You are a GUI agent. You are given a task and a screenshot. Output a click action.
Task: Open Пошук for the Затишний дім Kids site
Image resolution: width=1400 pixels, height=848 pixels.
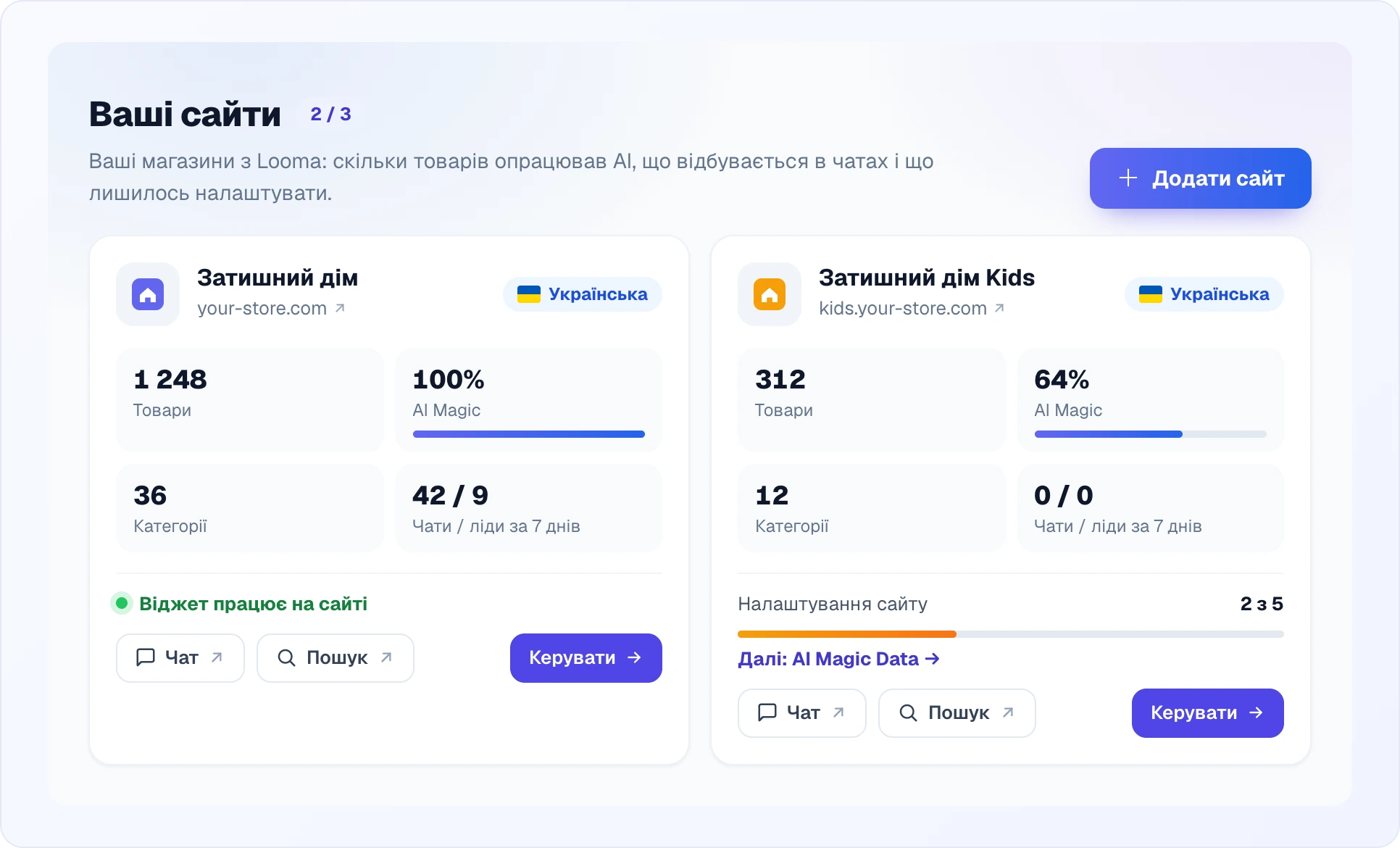click(x=957, y=713)
